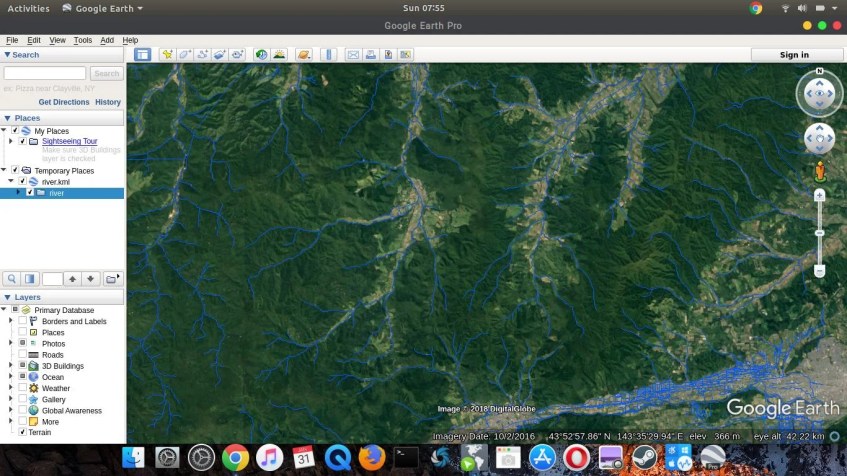Expand the Borders and Labels layer
The height and width of the screenshot is (476, 847).
pos(11,320)
